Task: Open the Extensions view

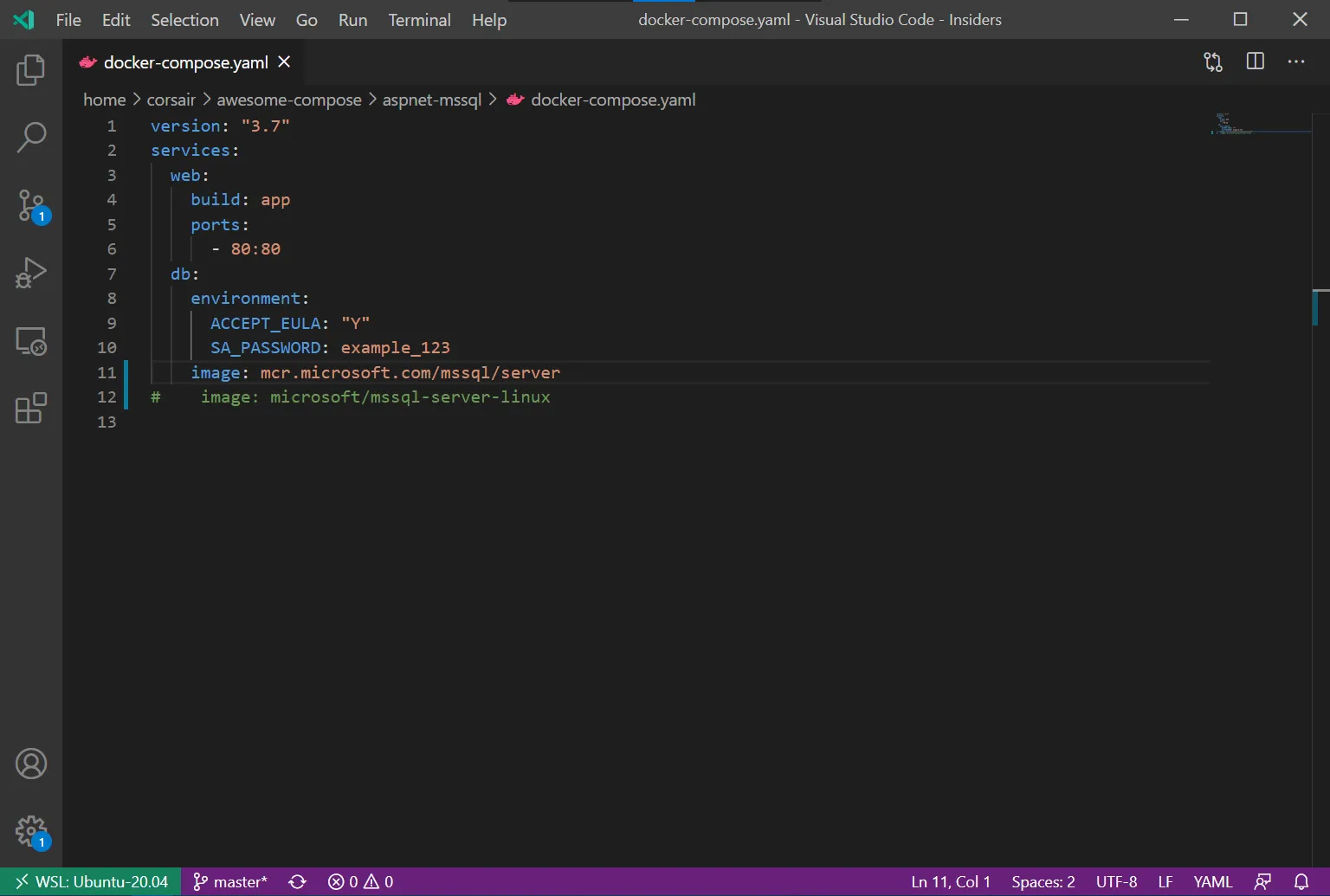Action: pyautogui.click(x=31, y=408)
